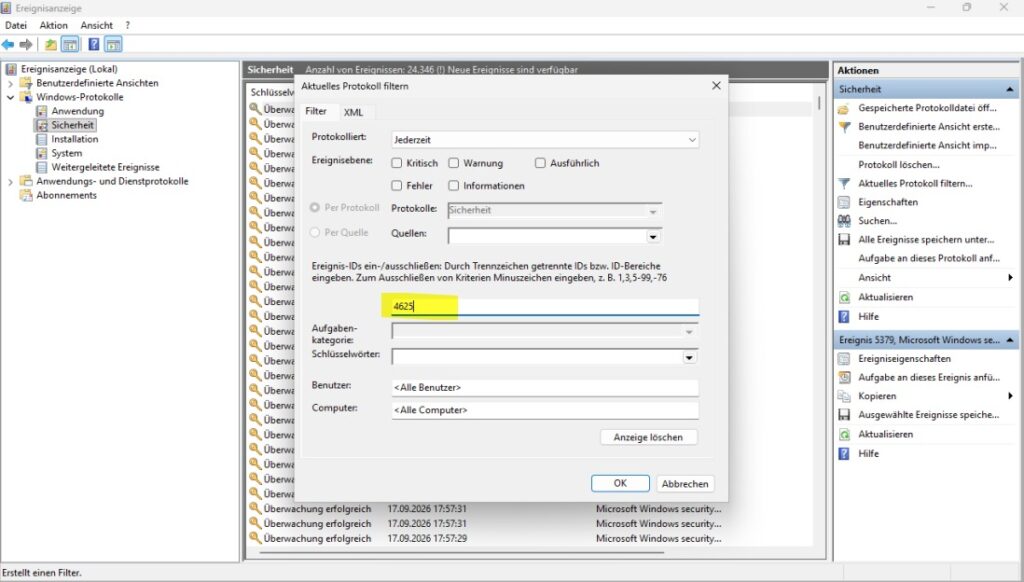
Task: Click the blue Help toolbar icon
Action: click(93, 44)
